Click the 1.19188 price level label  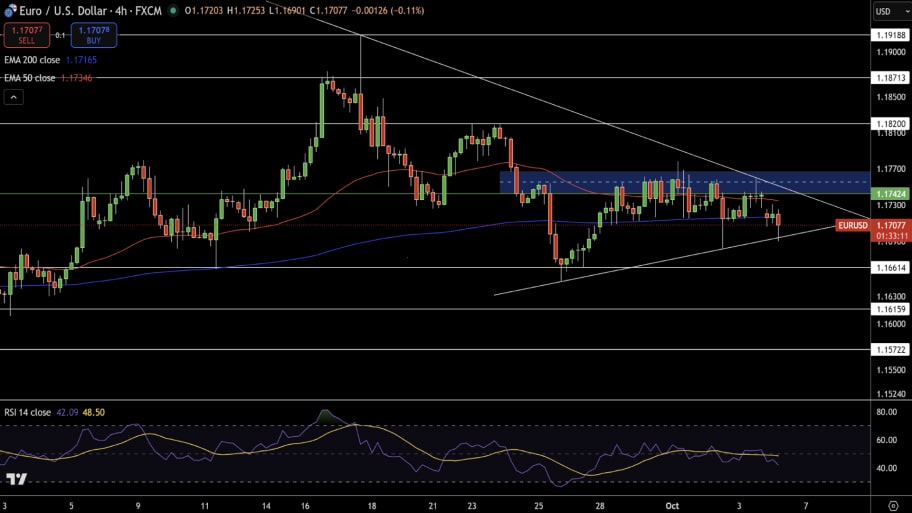point(890,35)
